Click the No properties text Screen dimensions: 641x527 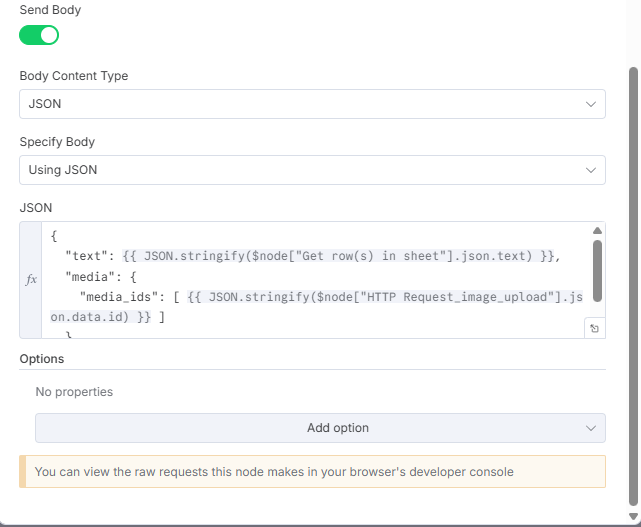[74, 392]
